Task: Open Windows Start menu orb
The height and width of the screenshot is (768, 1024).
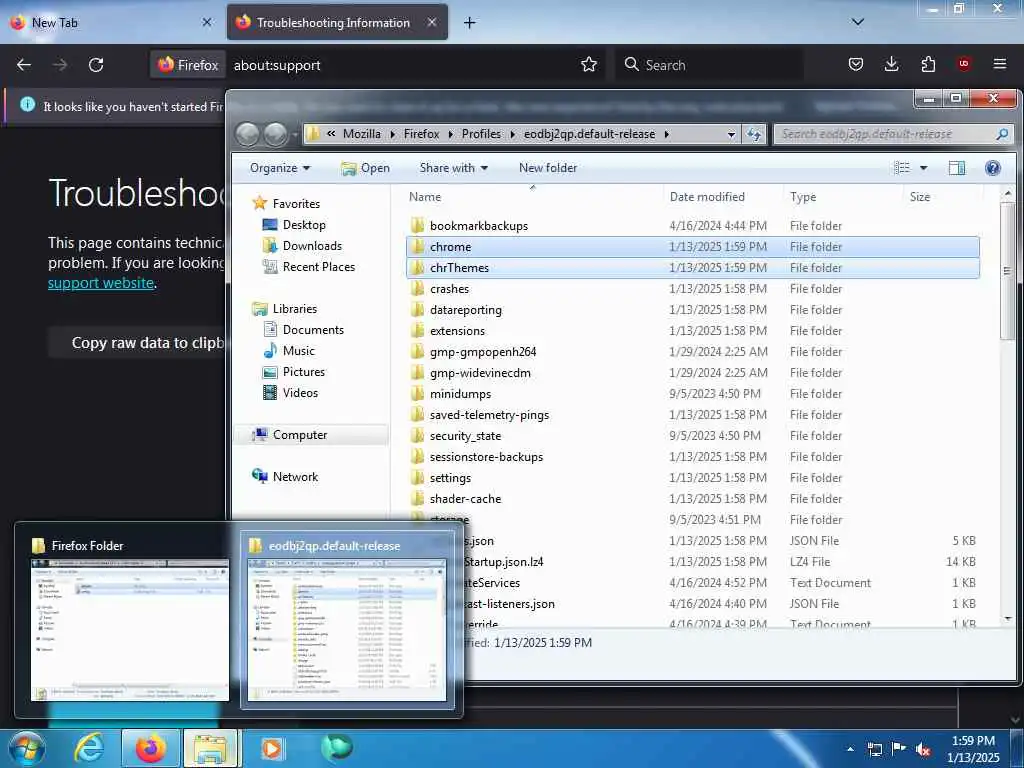Action: [27, 748]
